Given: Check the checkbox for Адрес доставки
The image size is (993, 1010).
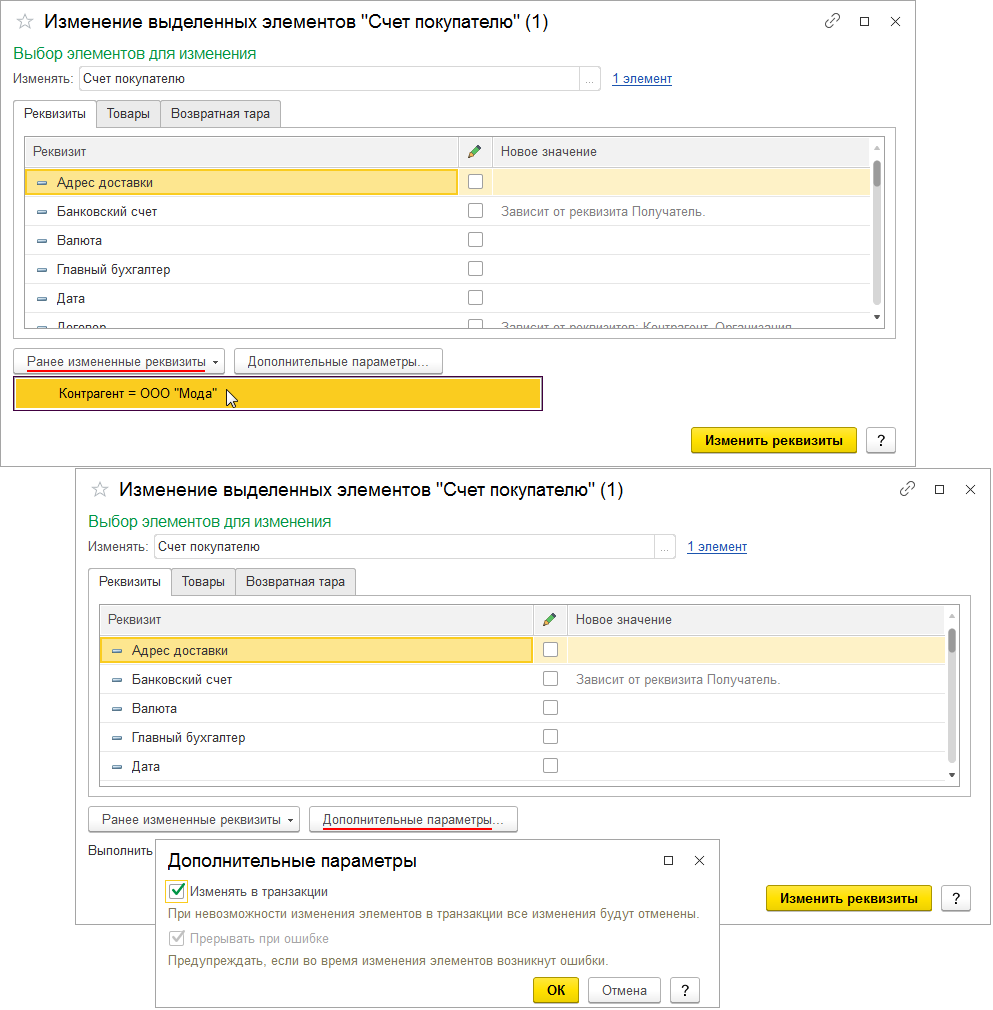Looking at the screenshot, I should pyautogui.click(x=476, y=182).
